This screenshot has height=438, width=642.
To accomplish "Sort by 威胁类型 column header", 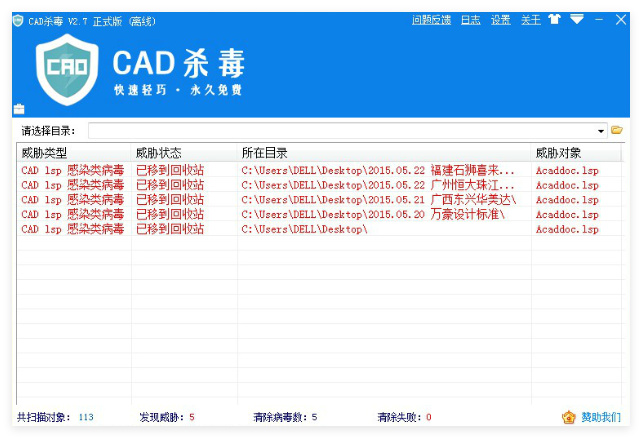I will coord(74,153).
